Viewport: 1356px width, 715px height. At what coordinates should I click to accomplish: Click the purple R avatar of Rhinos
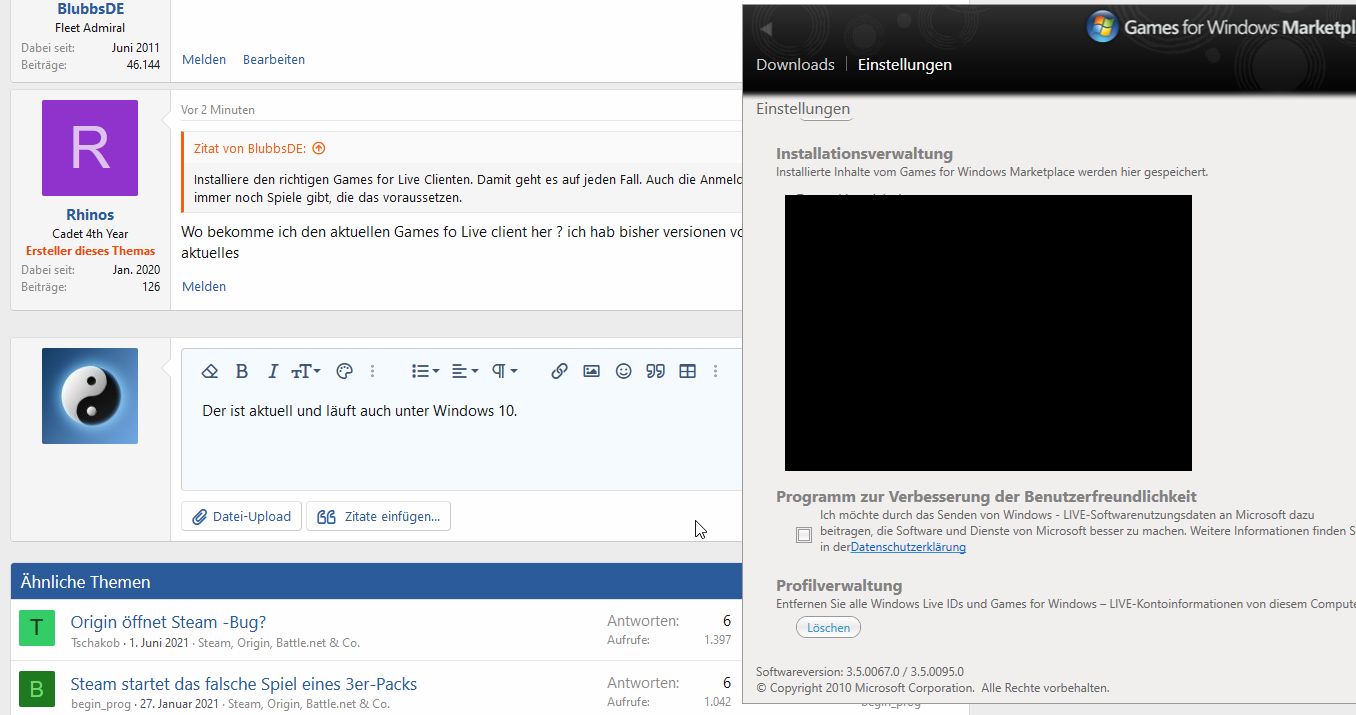point(90,148)
